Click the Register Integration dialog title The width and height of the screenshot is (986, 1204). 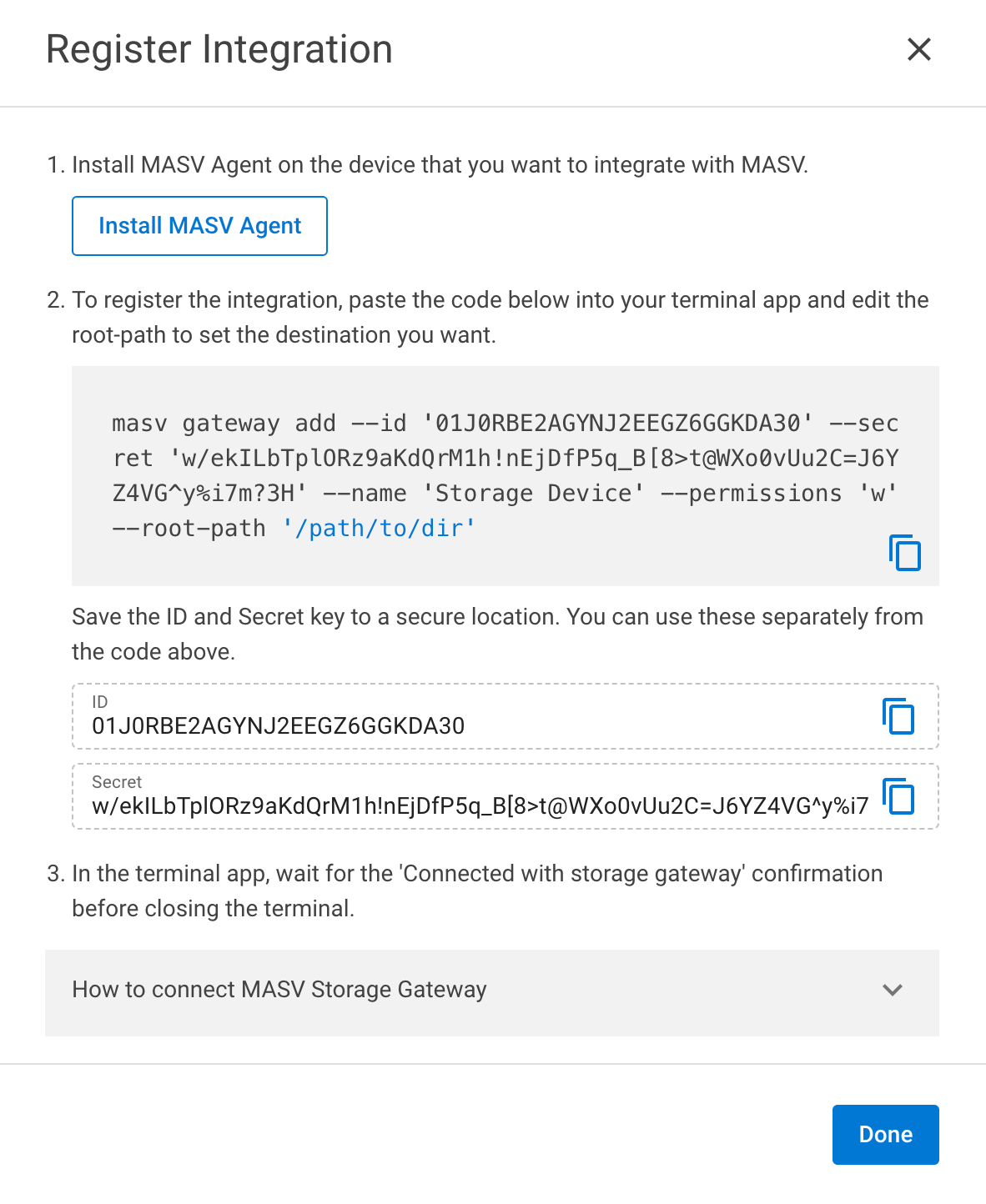coord(219,49)
